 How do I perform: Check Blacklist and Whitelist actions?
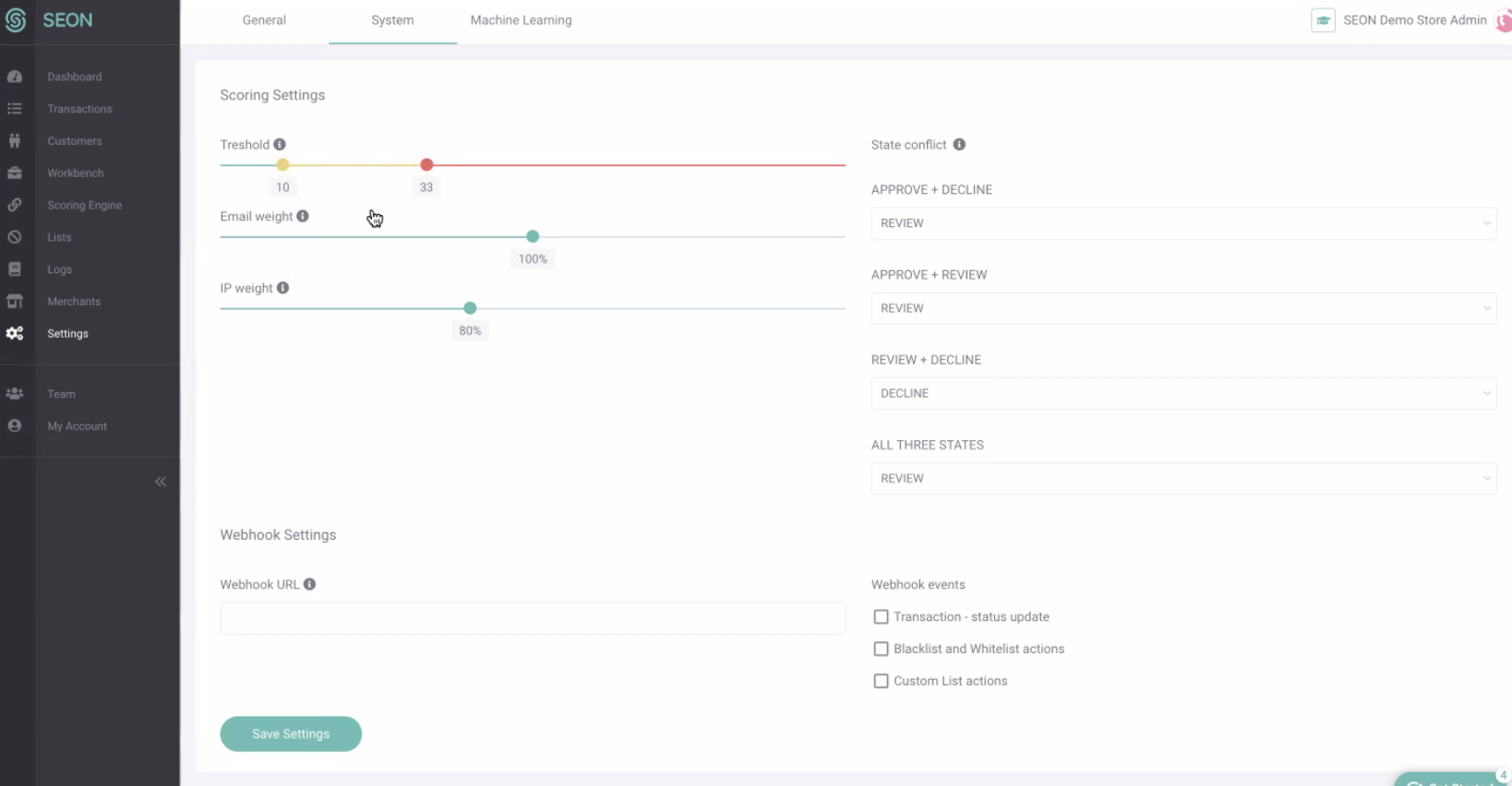[x=881, y=649]
